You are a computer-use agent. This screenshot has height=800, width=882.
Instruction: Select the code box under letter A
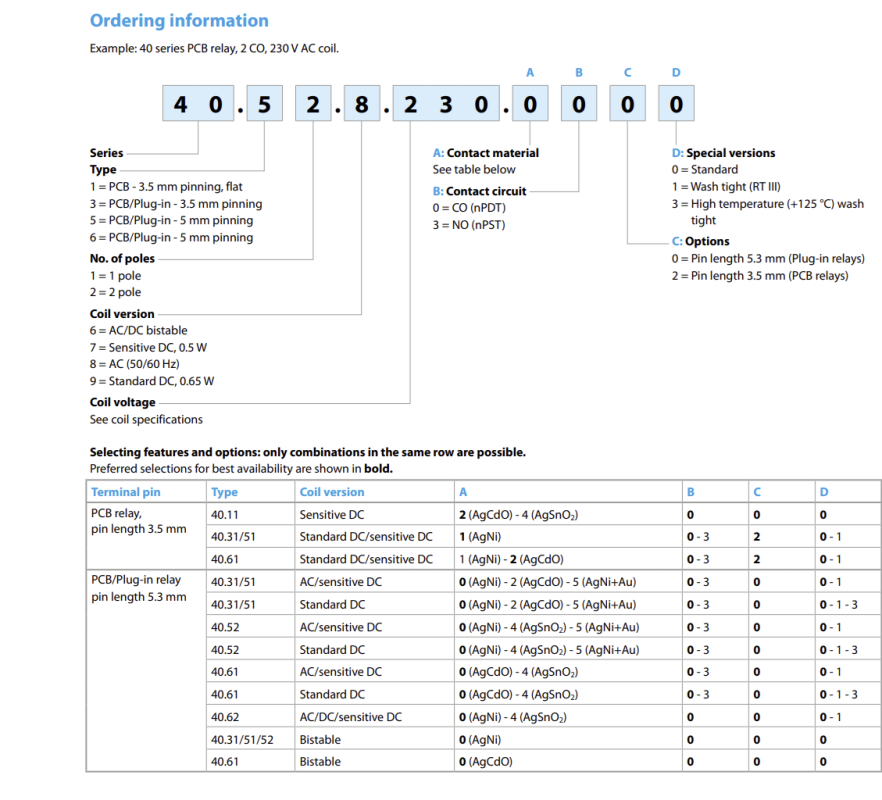[x=530, y=105]
